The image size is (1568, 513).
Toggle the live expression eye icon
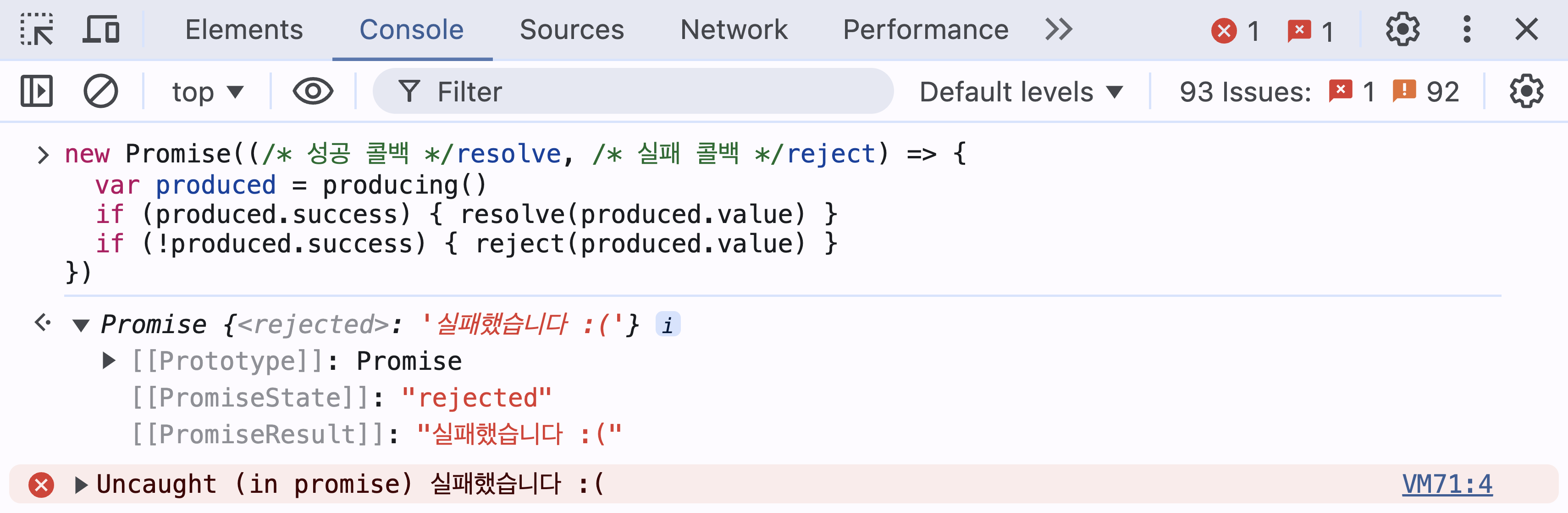pyautogui.click(x=313, y=91)
